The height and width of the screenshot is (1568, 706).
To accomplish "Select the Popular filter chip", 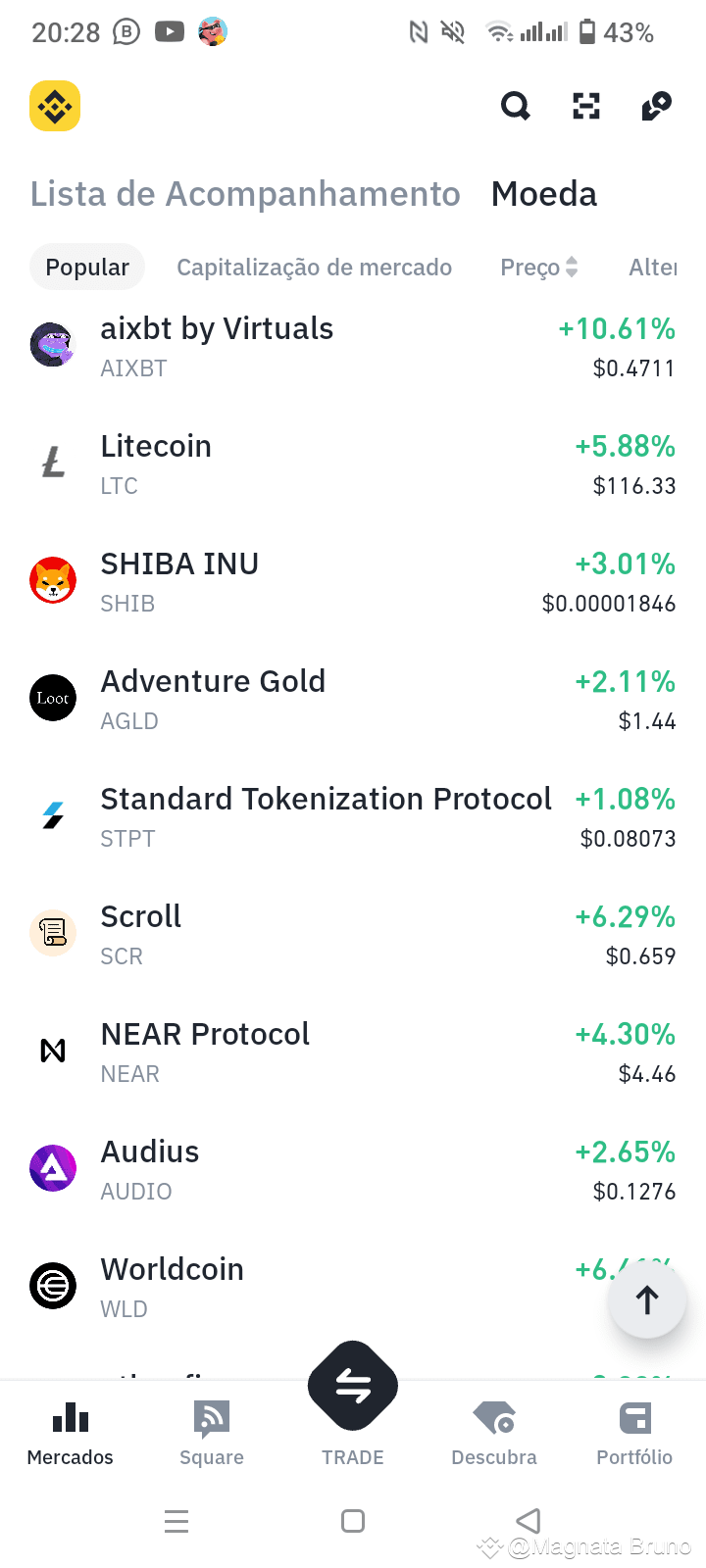I will click(87, 267).
